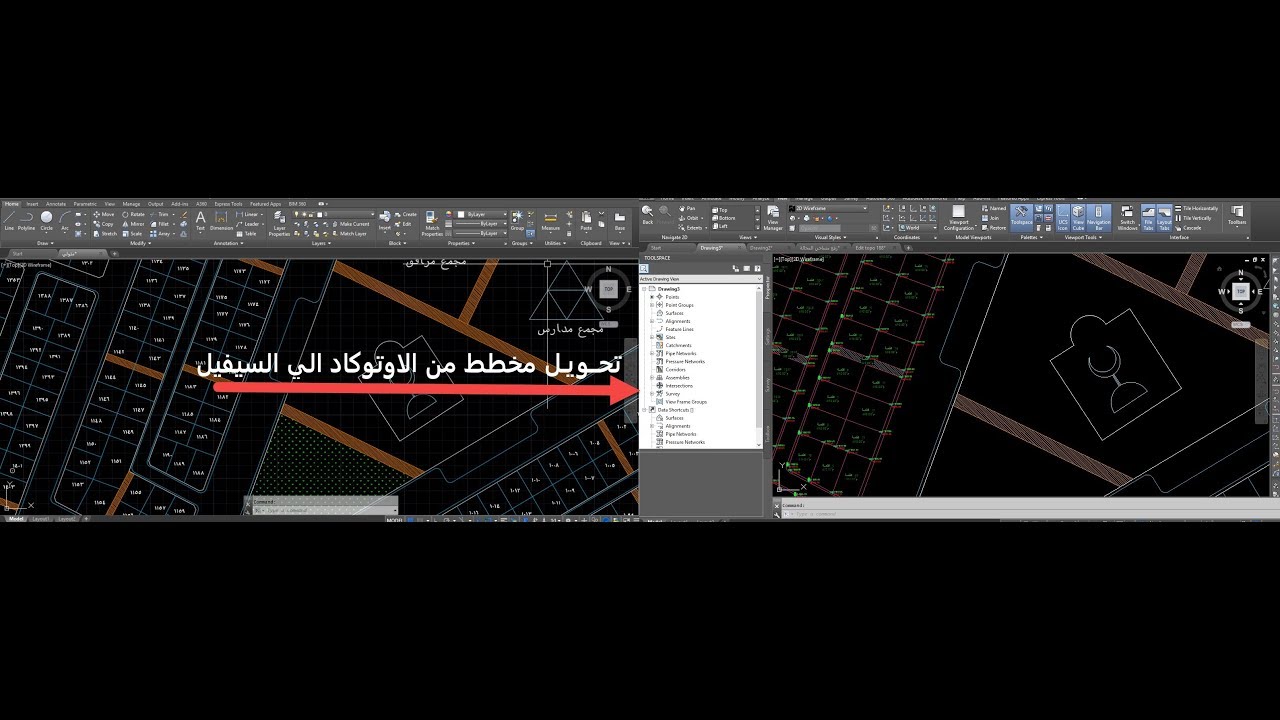Image resolution: width=1280 pixels, height=720 pixels.
Task: Expand the Point Groups node
Action: click(652, 305)
